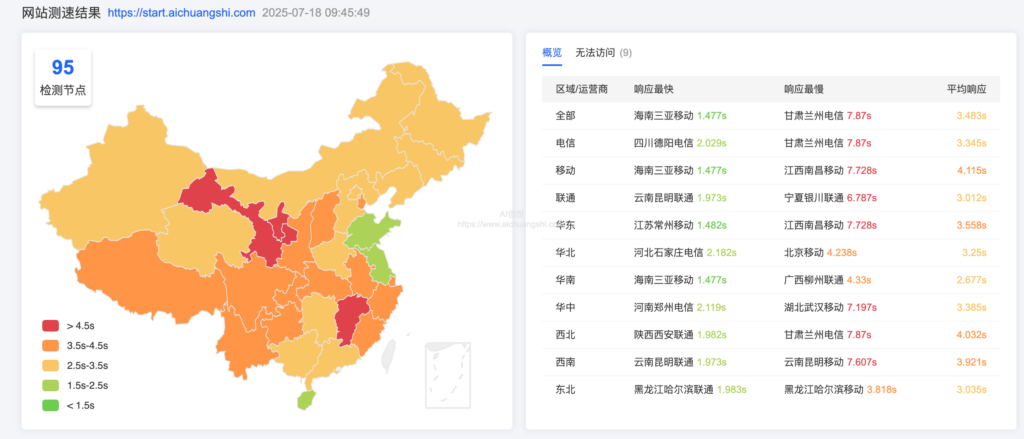Click 河南郑州电信 2.119s cell
Image resolution: width=1024 pixels, height=439 pixels.
pyautogui.click(x=680, y=308)
